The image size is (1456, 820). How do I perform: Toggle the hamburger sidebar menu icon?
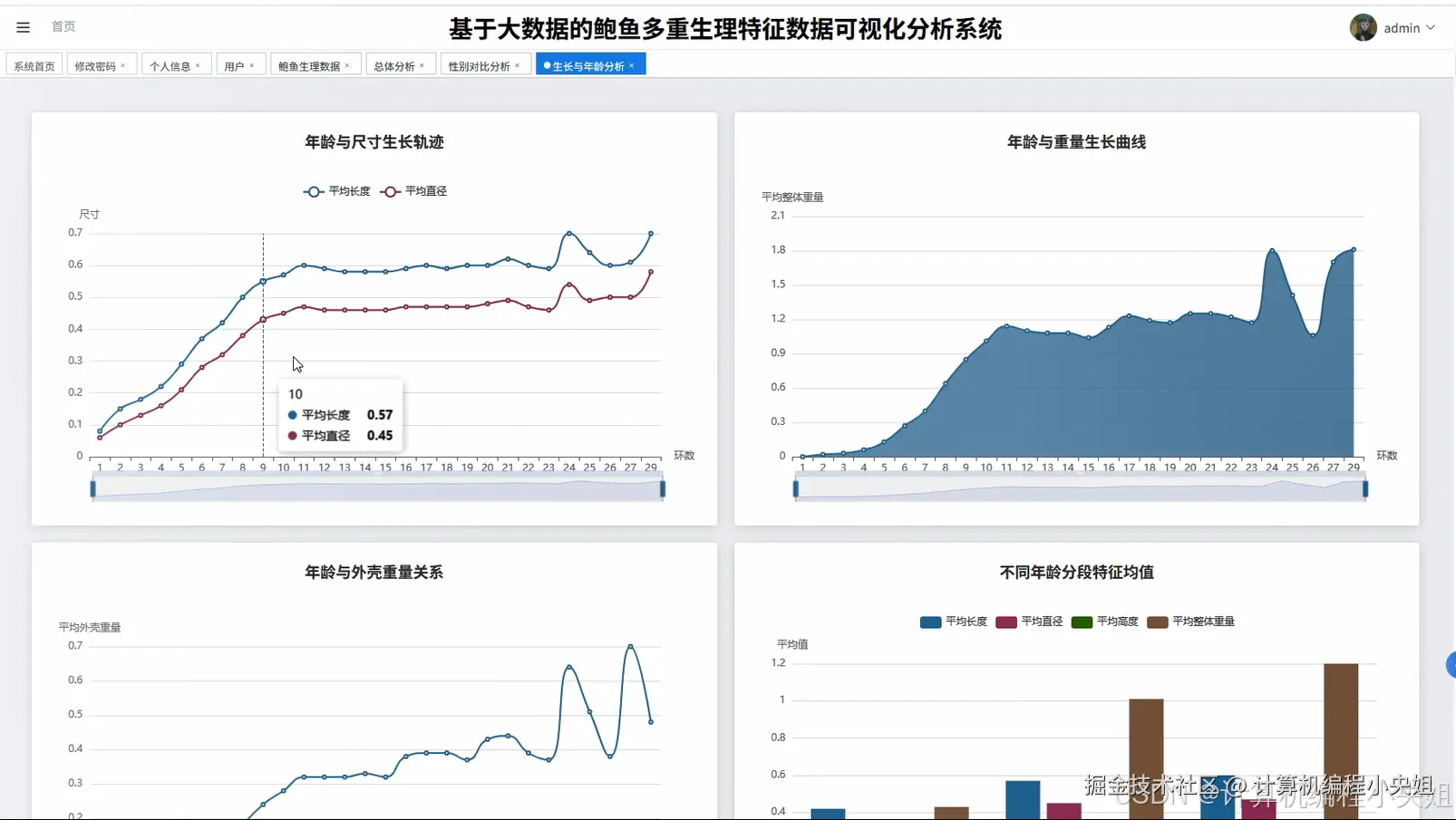coord(23,27)
